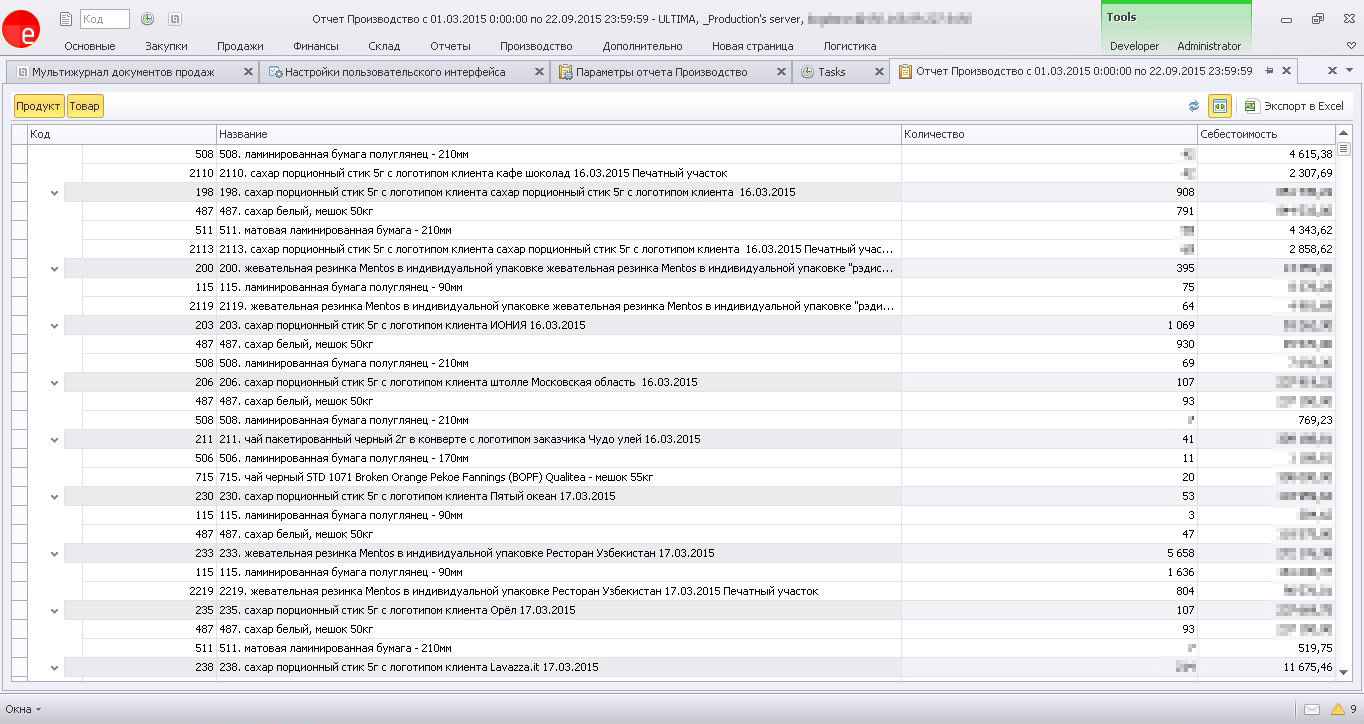This screenshot has height=724, width=1364.
Task: Open the clock tasks icon in the quick access bar
Action: [x=147, y=19]
